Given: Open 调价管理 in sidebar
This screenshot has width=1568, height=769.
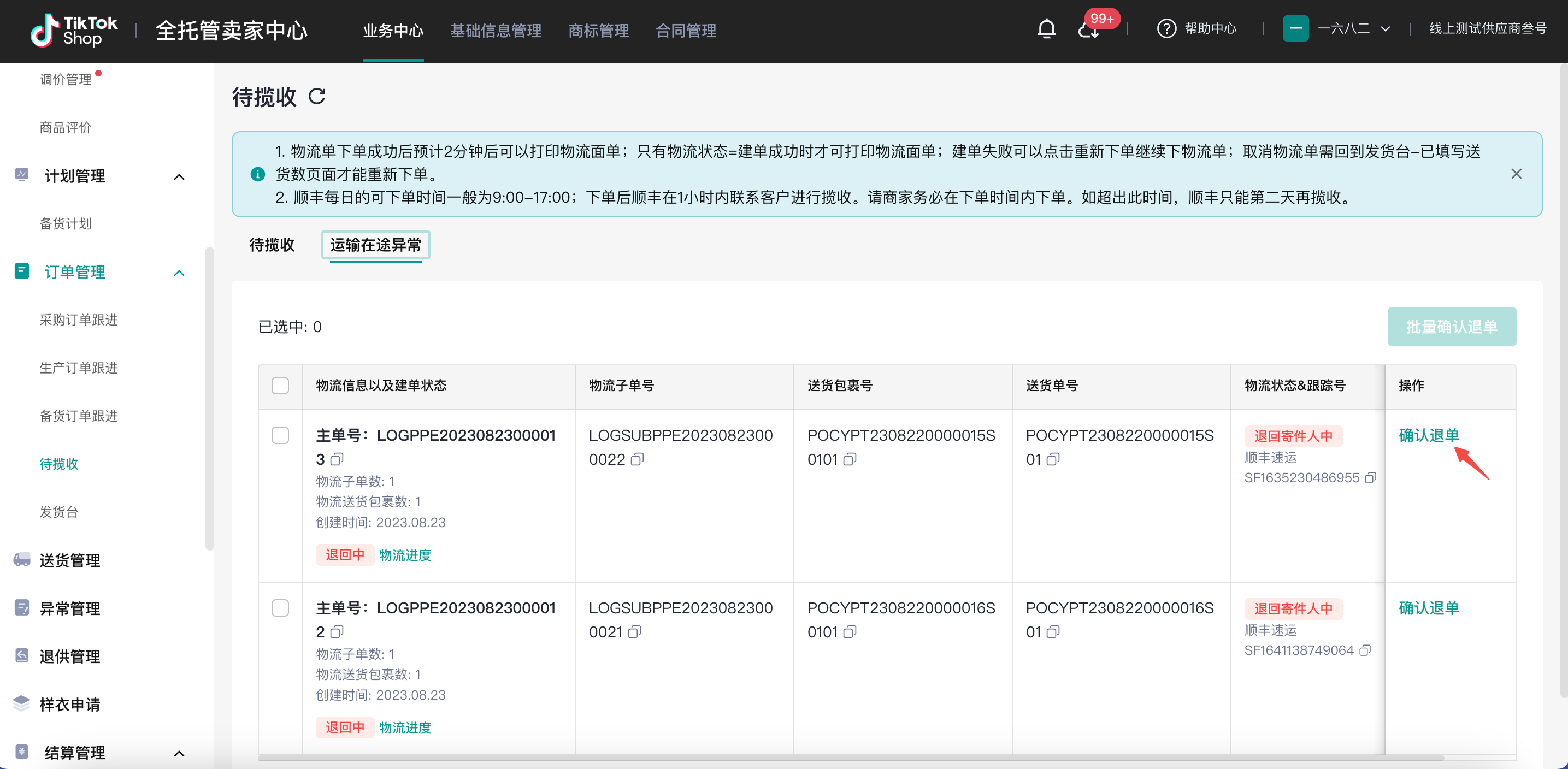Looking at the screenshot, I should (x=66, y=79).
